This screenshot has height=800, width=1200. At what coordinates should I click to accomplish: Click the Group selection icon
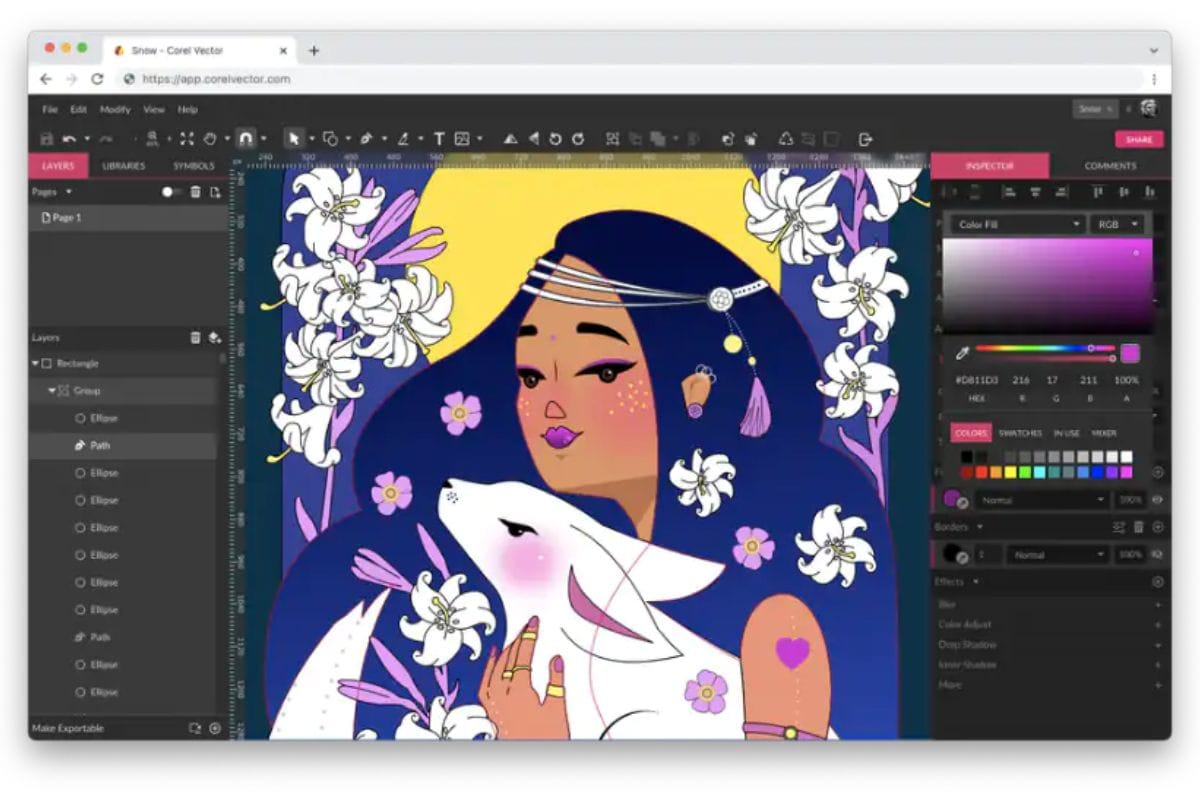coord(613,139)
